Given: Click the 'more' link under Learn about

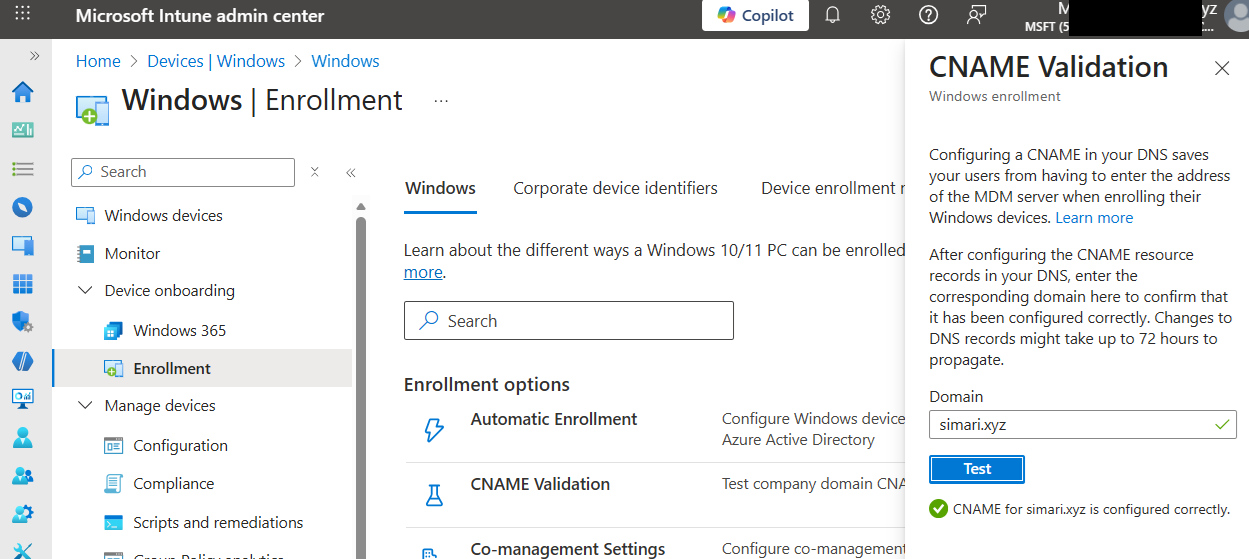Looking at the screenshot, I should 422,272.
